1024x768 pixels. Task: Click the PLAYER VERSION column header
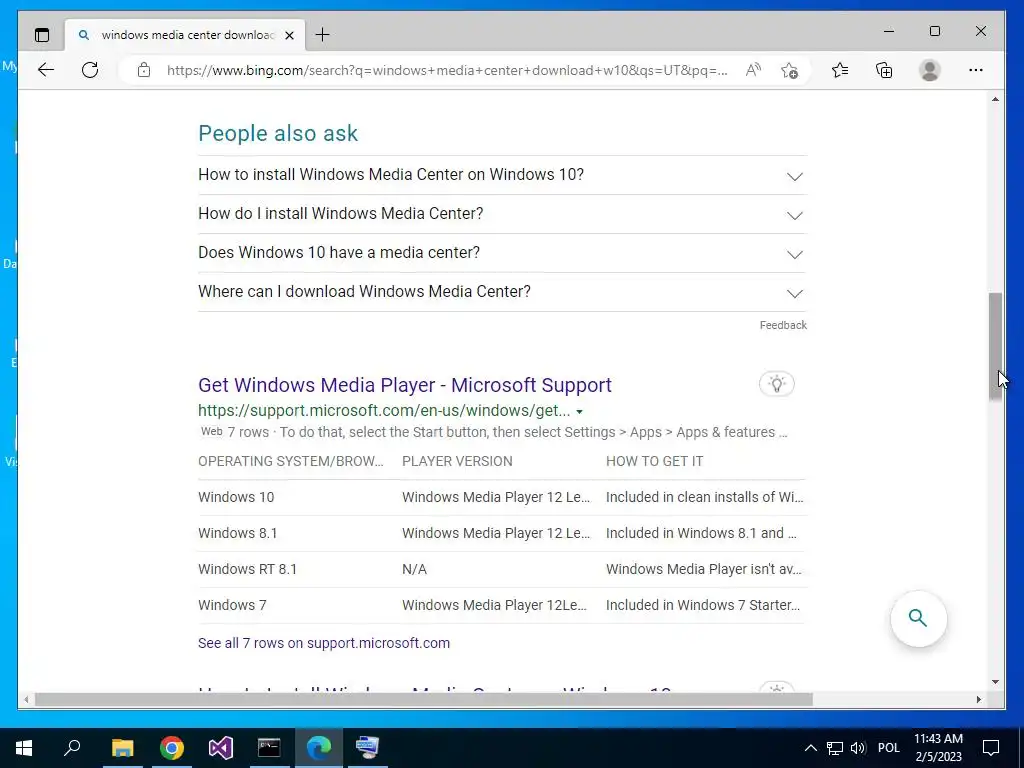click(457, 461)
